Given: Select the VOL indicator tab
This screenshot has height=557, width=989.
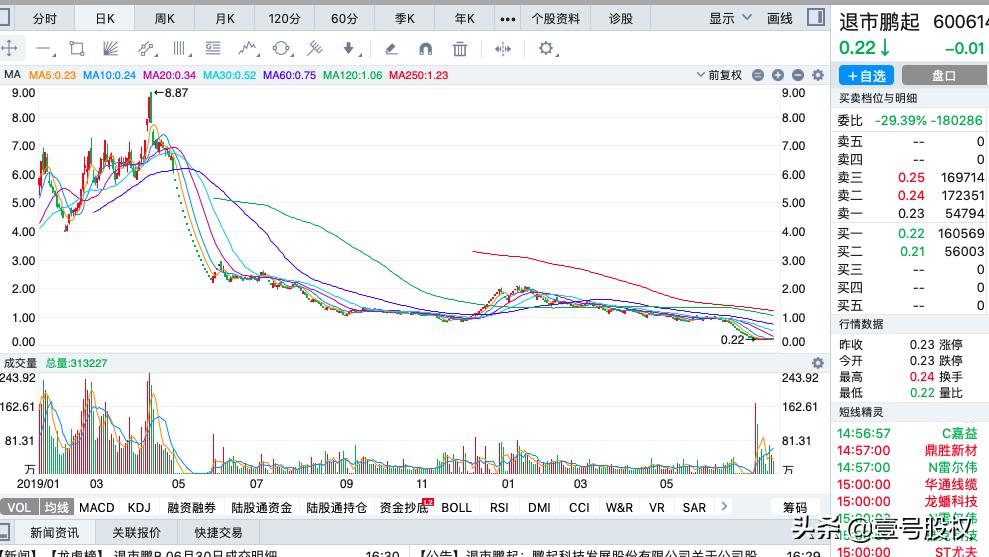Looking at the screenshot, I should pyautogui.click(x=19, y=507).
